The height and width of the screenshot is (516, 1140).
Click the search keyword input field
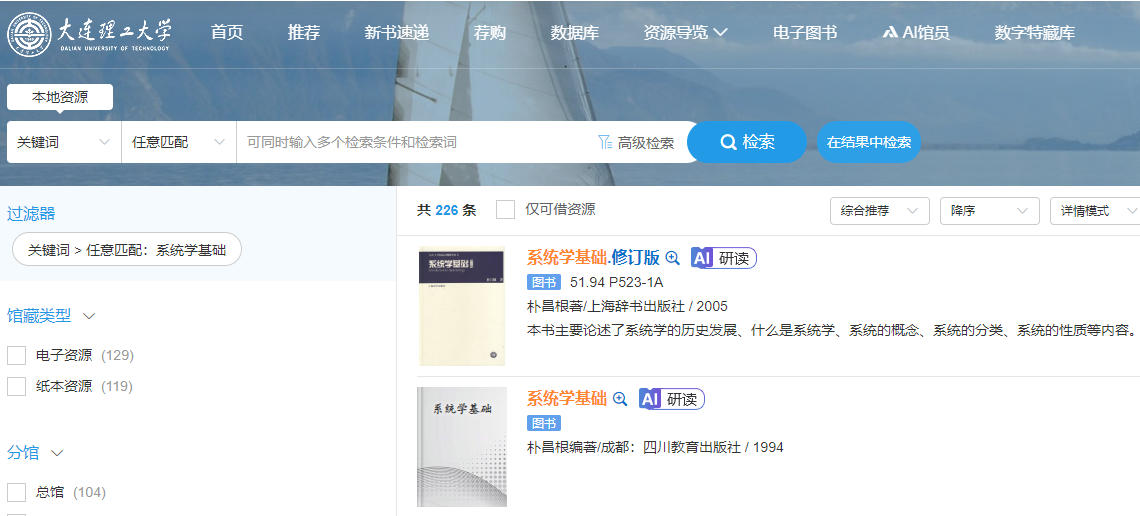click(x=415, y=142)
